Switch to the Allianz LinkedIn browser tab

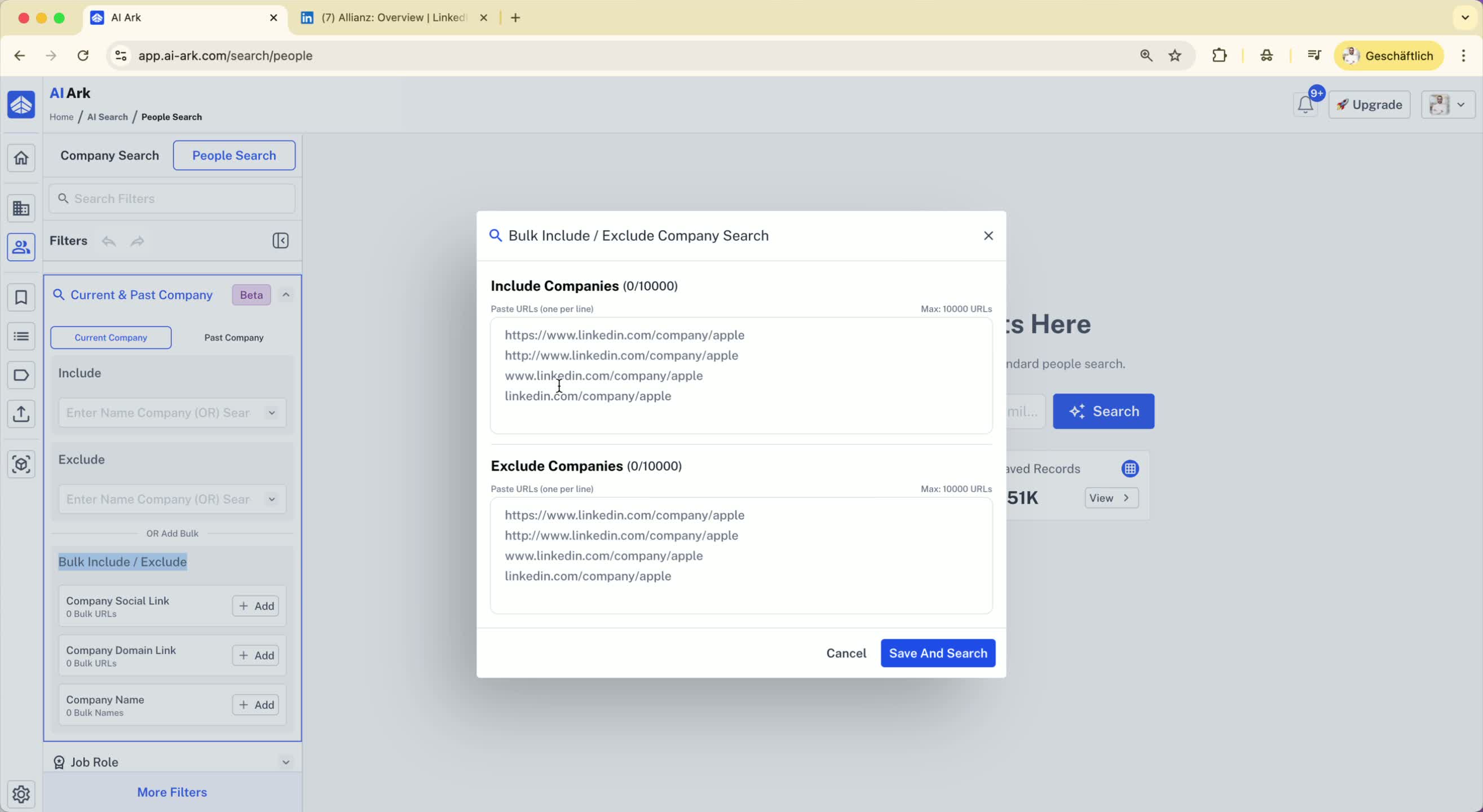point(393,17)
